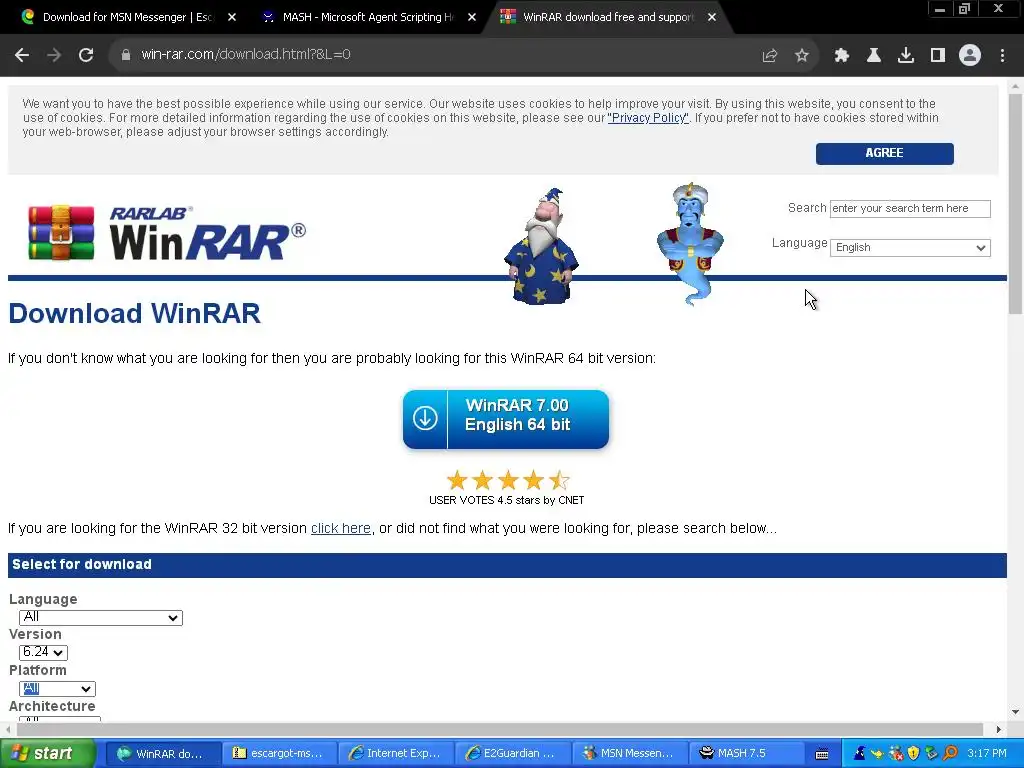Click the browser forward arrow
The image size is (1024, 768).
54,55
